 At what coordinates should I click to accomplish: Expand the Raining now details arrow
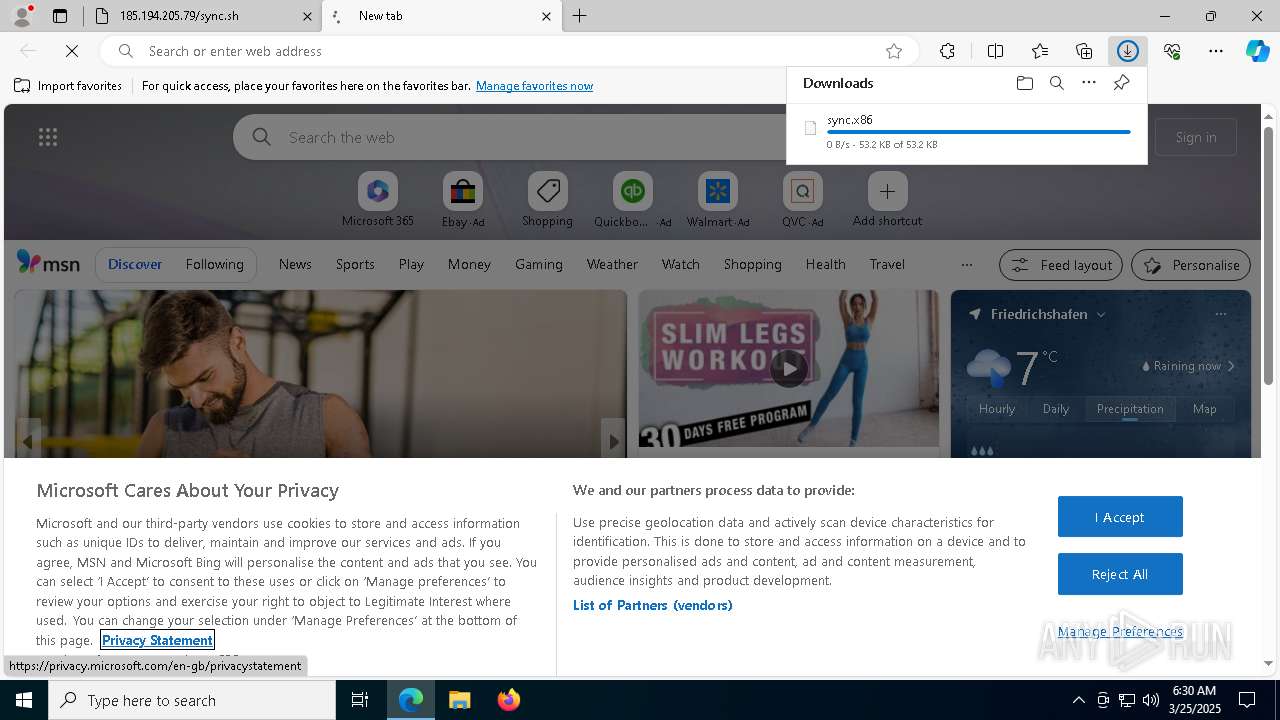coord(1231,366)
